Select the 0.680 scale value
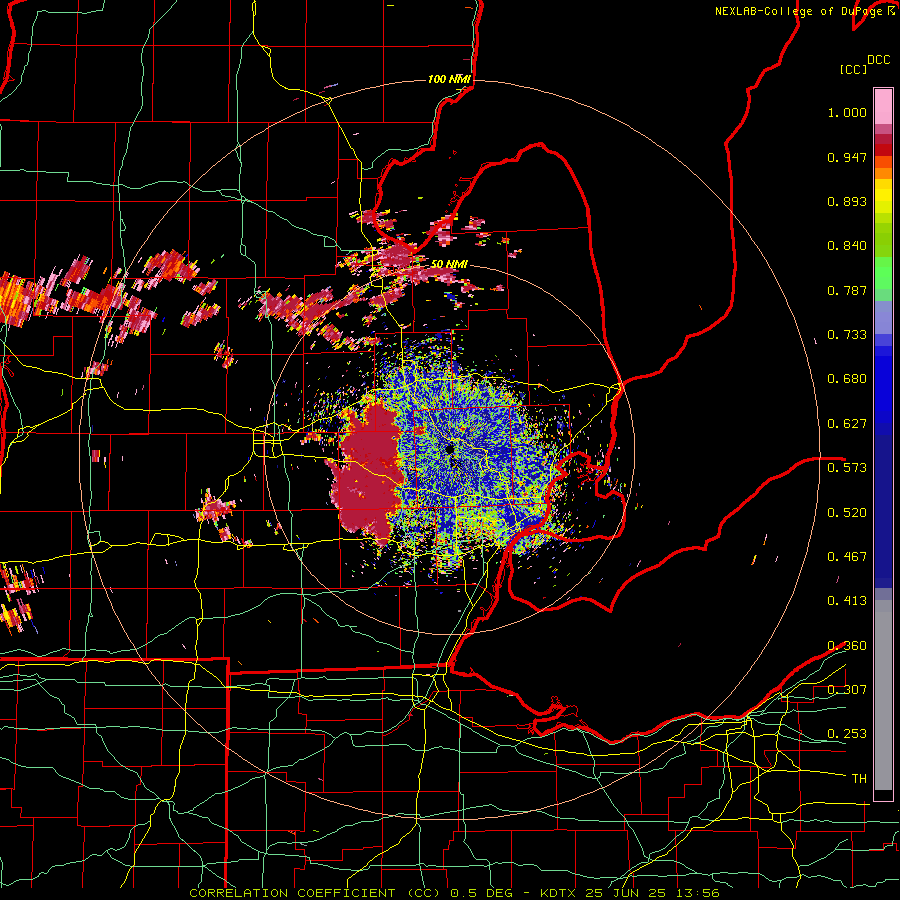Screen dimensions: 900x900 [847, 379]
